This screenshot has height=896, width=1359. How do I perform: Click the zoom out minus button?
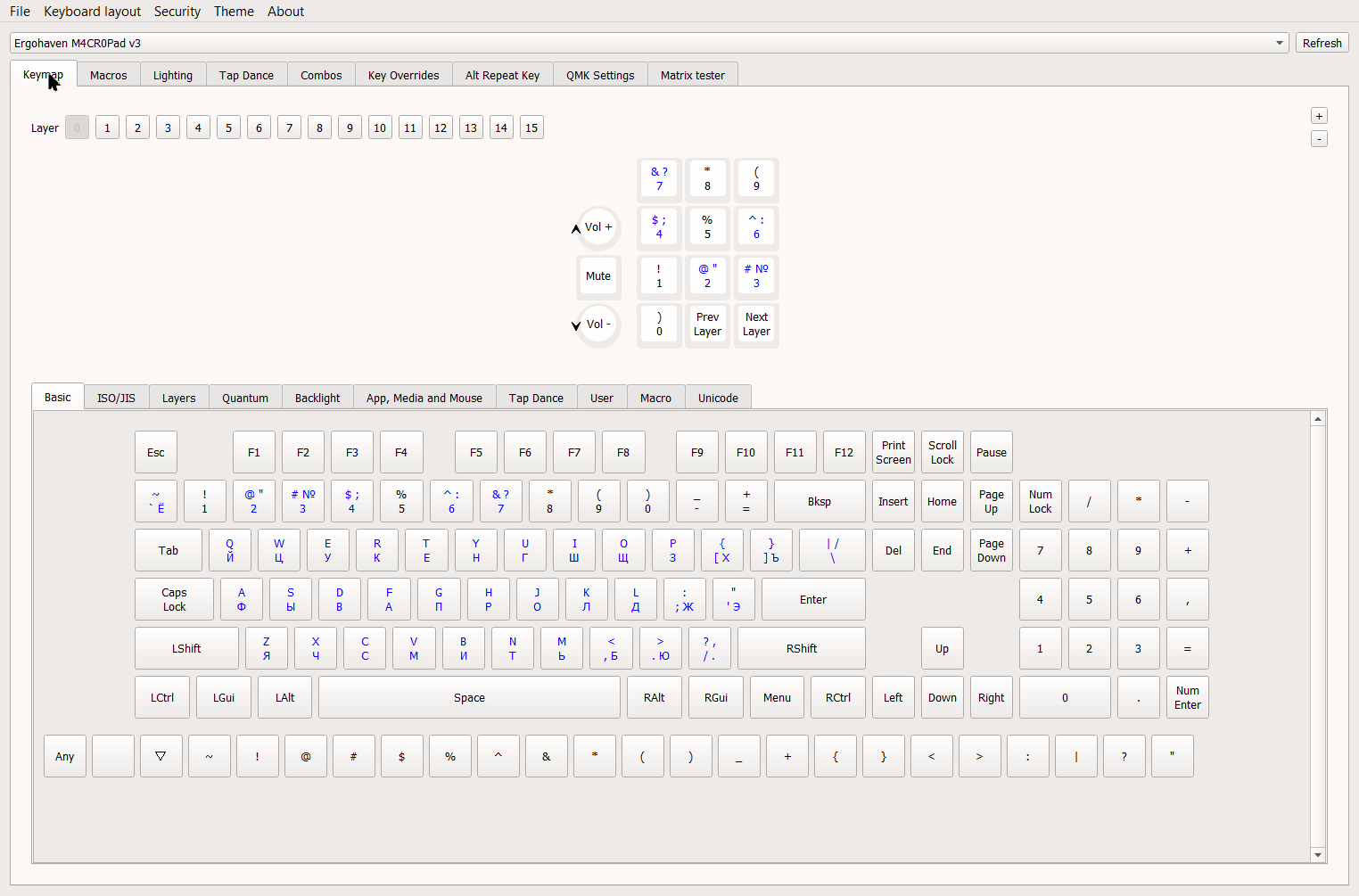[x=1319, y=139]
